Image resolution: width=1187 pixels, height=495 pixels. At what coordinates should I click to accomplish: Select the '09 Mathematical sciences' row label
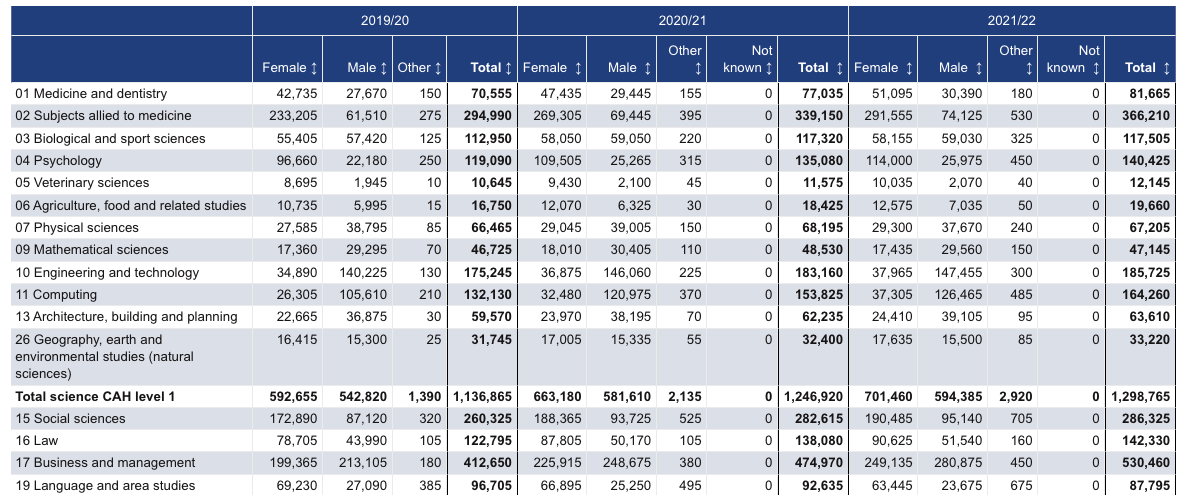[x=92, y=249]
